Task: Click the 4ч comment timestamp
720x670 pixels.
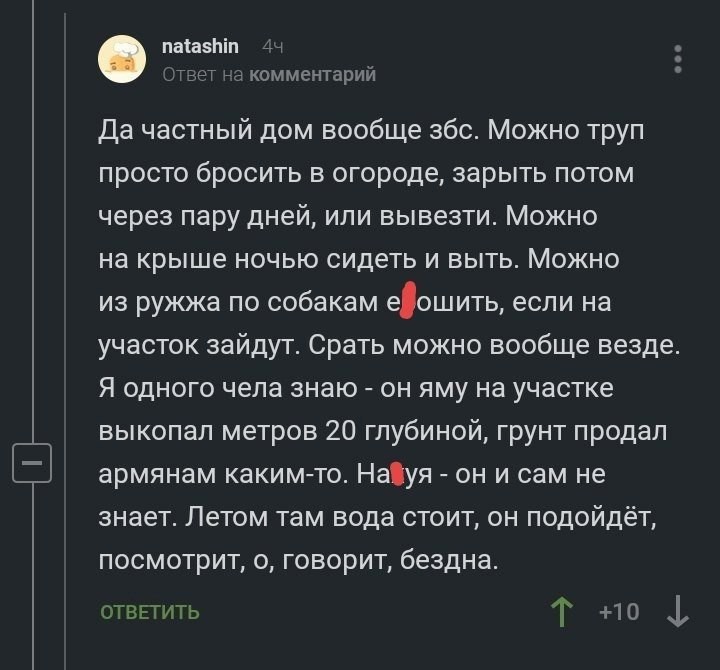Action: (272, 46)
